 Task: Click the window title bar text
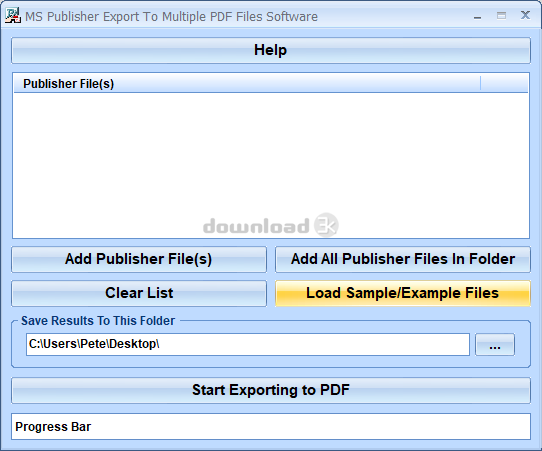click(x=171, y=17)
